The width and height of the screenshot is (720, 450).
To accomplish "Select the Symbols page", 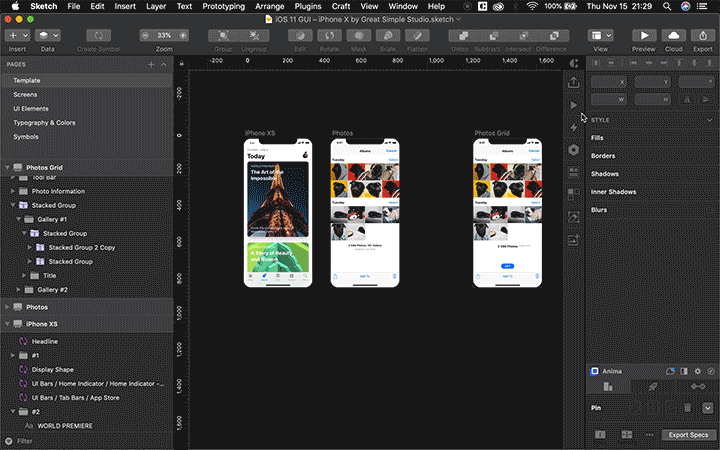I will pyautogui.click(x=87, y=137).
